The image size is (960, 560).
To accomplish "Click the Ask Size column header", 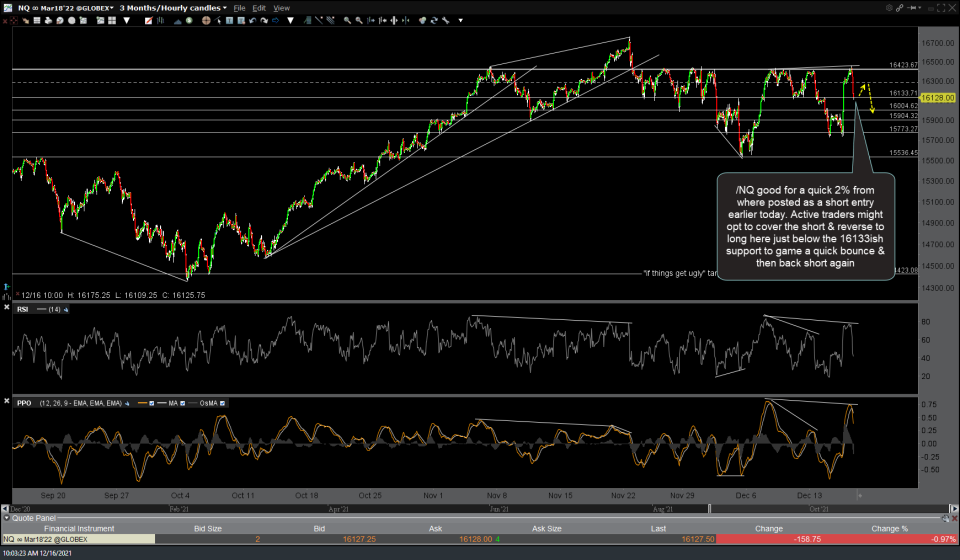I will tap(546, 528).
